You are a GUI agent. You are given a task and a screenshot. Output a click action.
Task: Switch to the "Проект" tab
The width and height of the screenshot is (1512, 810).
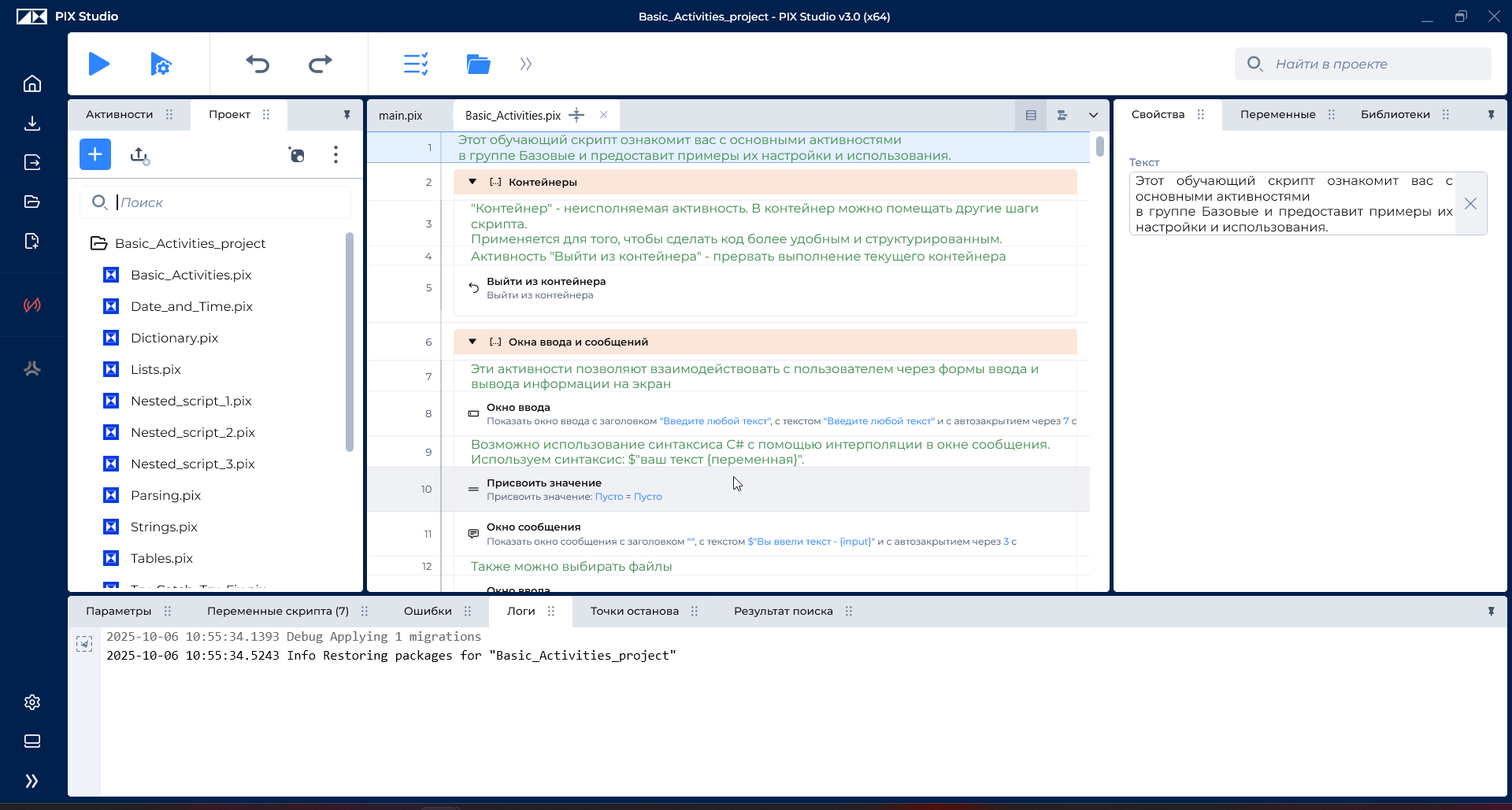229,114
